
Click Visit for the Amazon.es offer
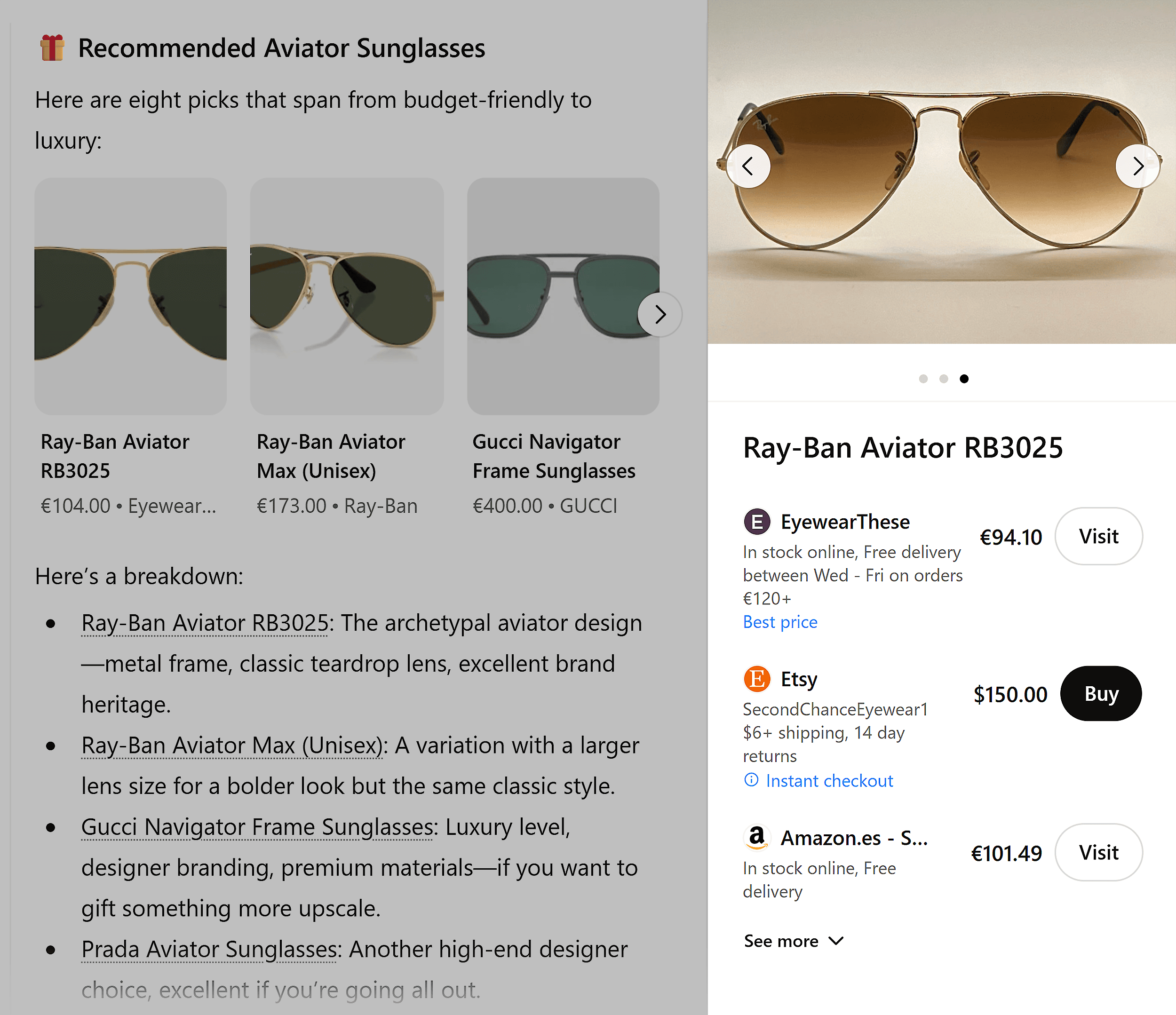[x=1099, y=852]
